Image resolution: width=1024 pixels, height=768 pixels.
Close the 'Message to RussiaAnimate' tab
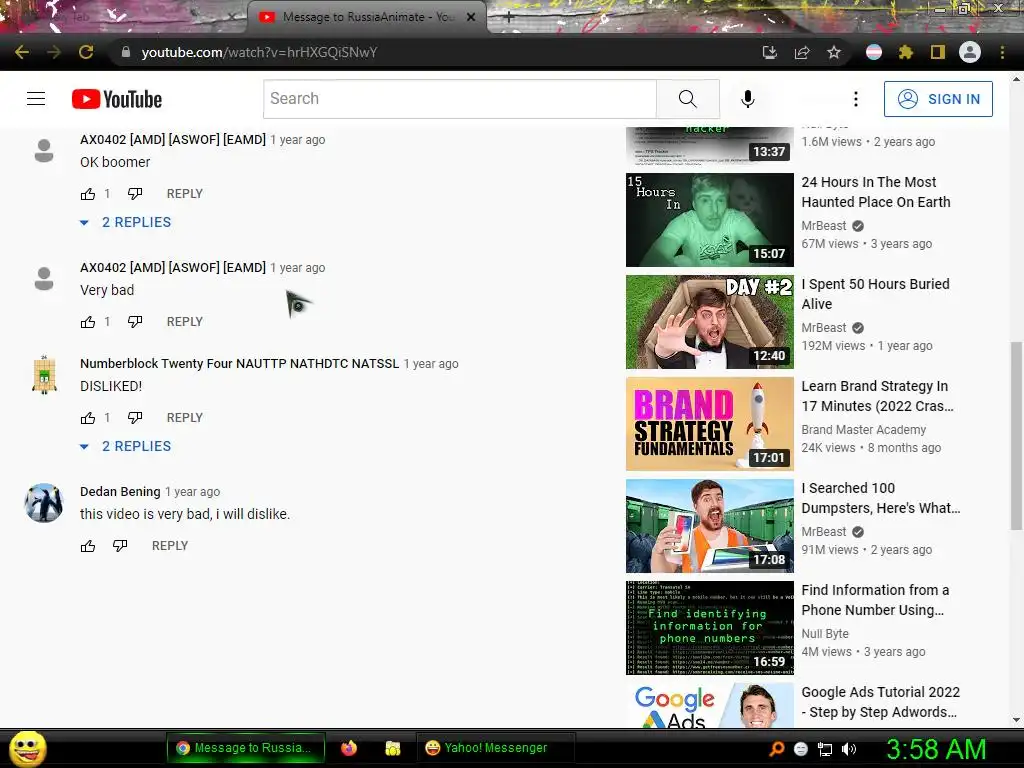tap(471, 17)
